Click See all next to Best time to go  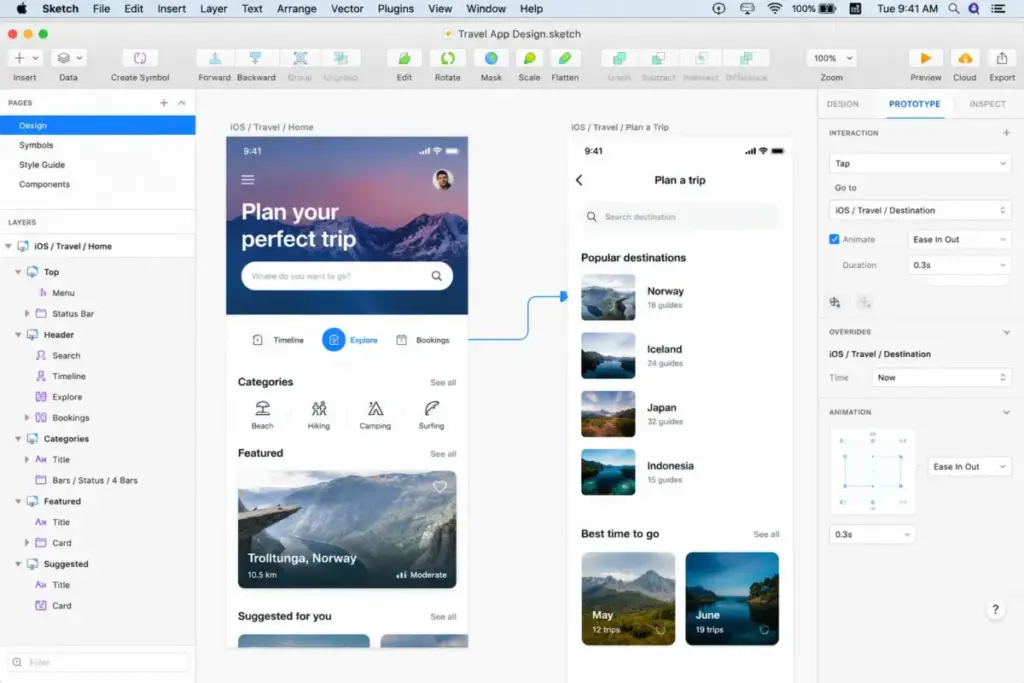coord(766,534)
